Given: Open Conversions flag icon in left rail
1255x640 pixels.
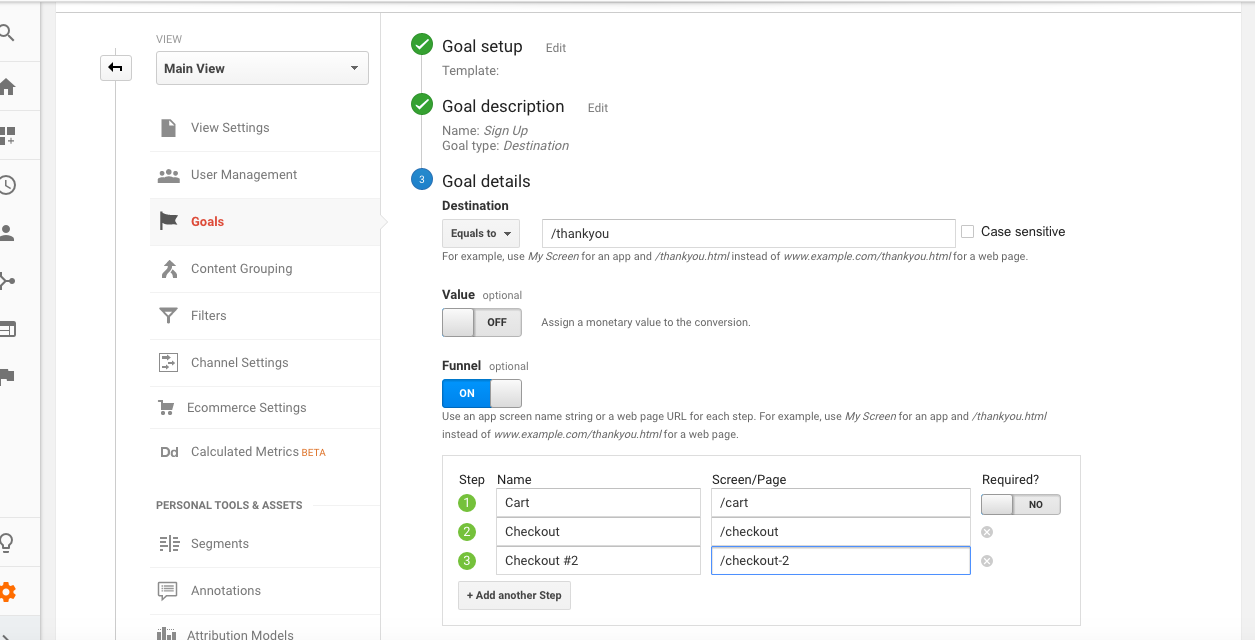Looking at the screenshot, I should tap(7, 376).
